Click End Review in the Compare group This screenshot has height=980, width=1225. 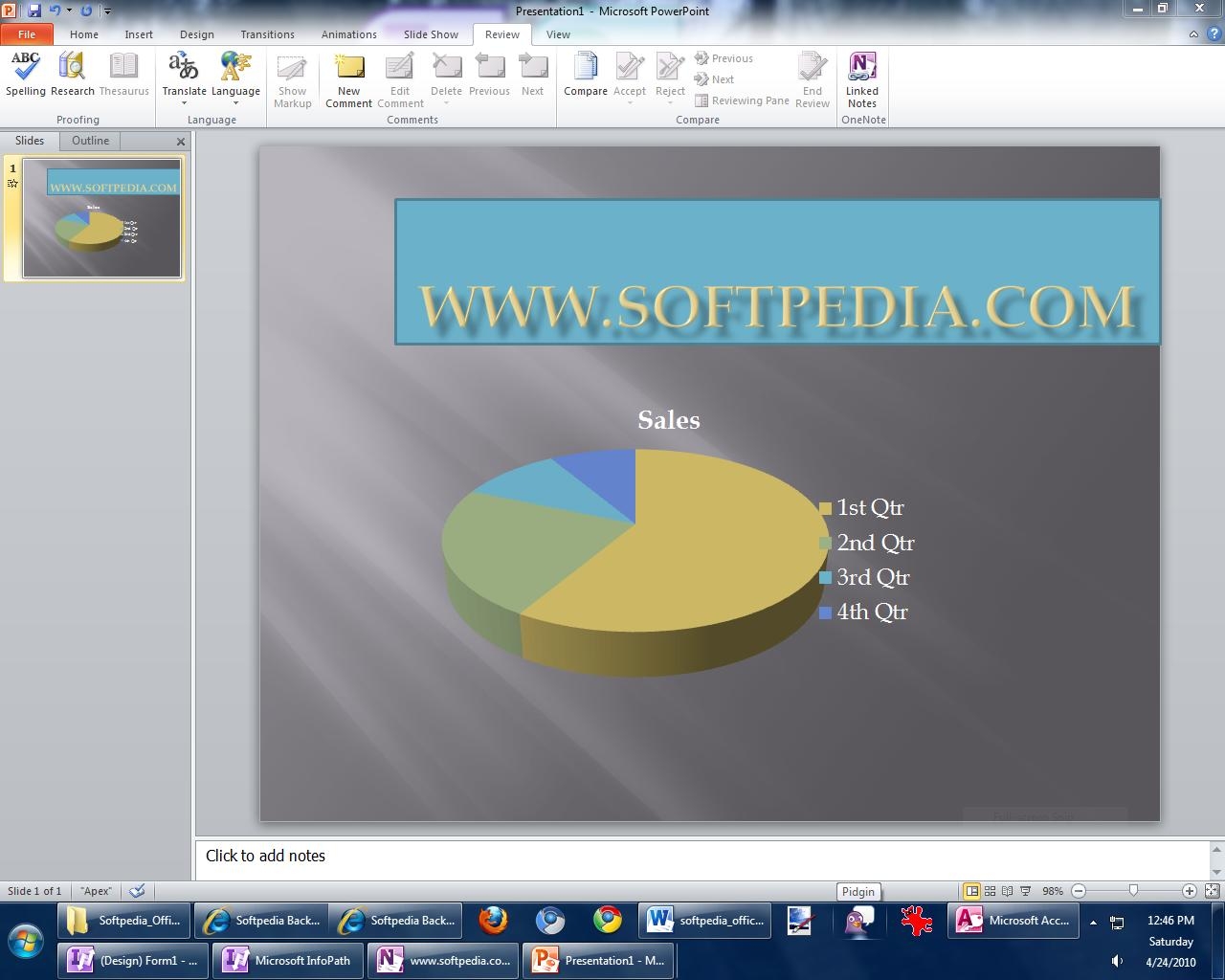pos(813,80)
